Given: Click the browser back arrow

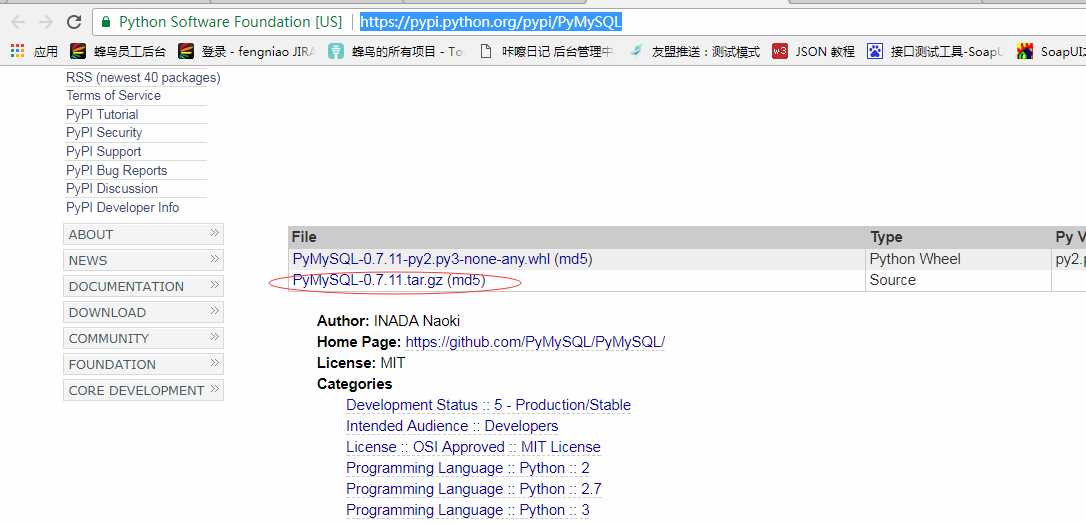Looking at the screenshot, I should pos(18,22).
